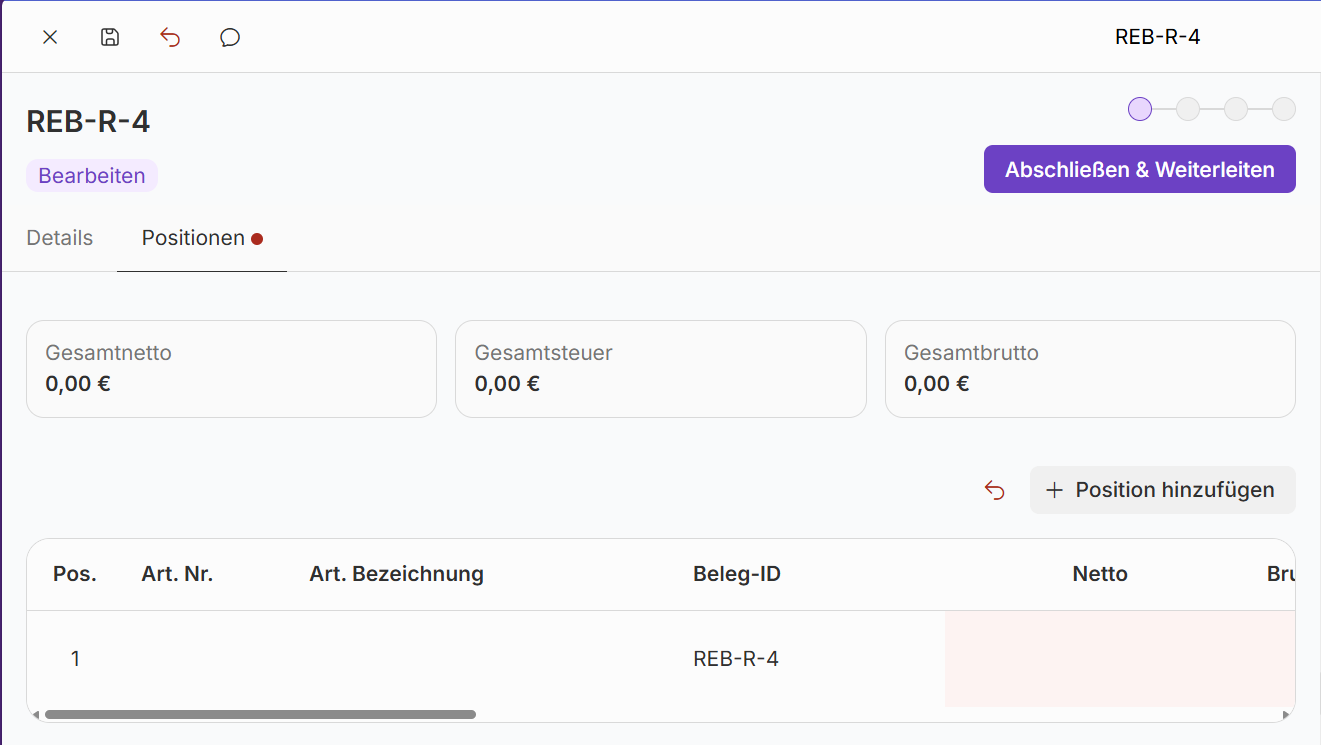Click the red undo icon in top toolbar

point(171,38)
